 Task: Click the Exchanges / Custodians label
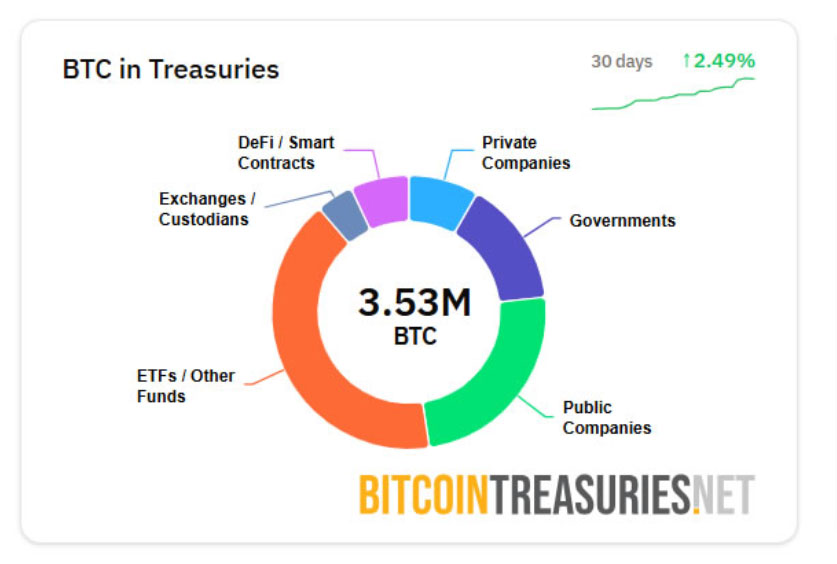[x=204, y=208]
